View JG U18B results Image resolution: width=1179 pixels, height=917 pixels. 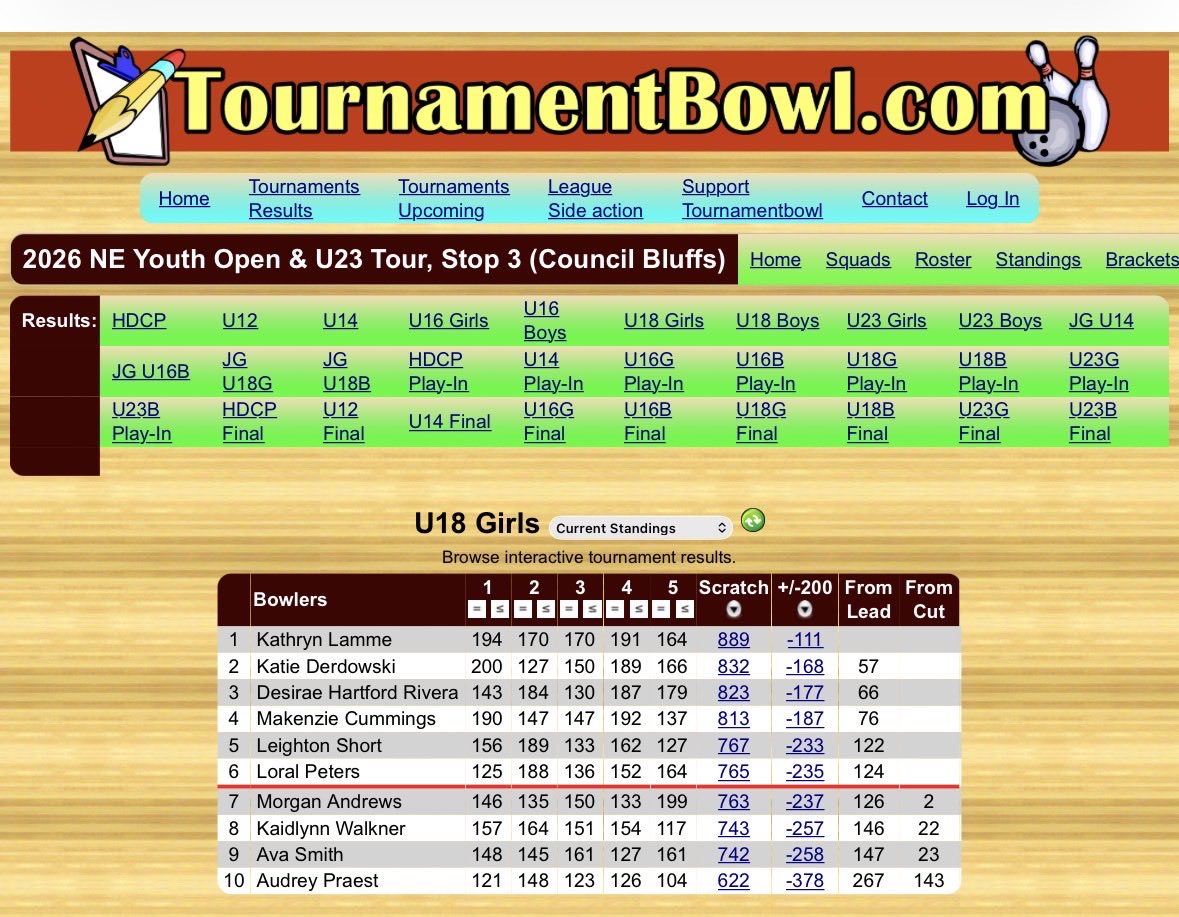click(x=347, y=371)
